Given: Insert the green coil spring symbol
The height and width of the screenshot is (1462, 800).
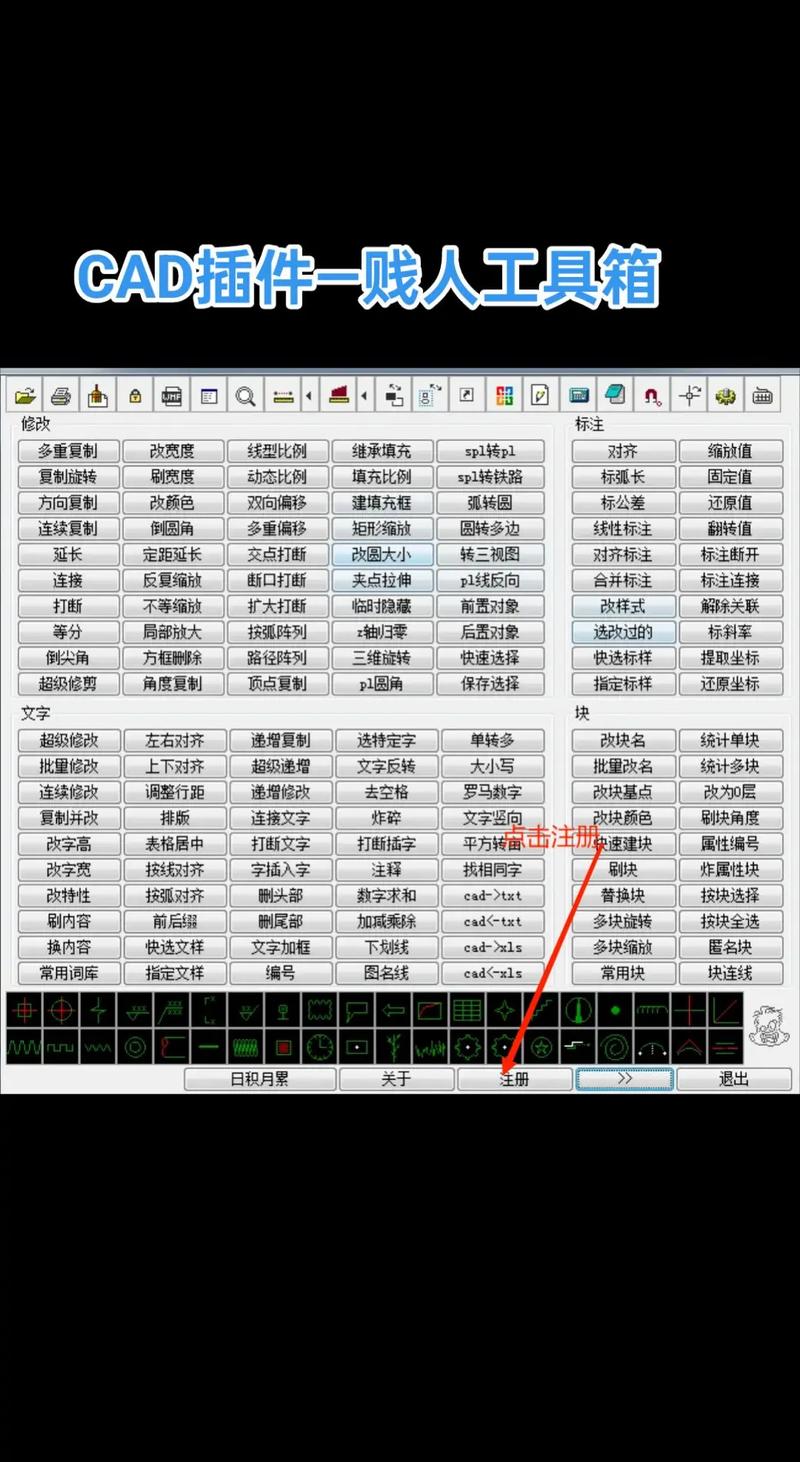Looking at the screenshot, I should tap(246, 1047).
